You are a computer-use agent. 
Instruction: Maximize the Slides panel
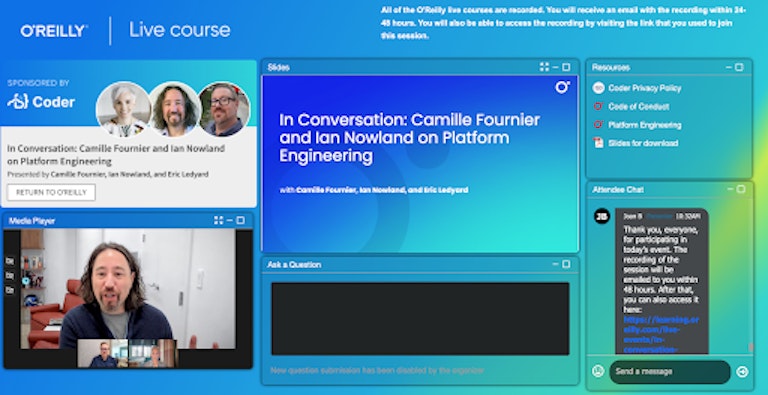click(566, 67)
